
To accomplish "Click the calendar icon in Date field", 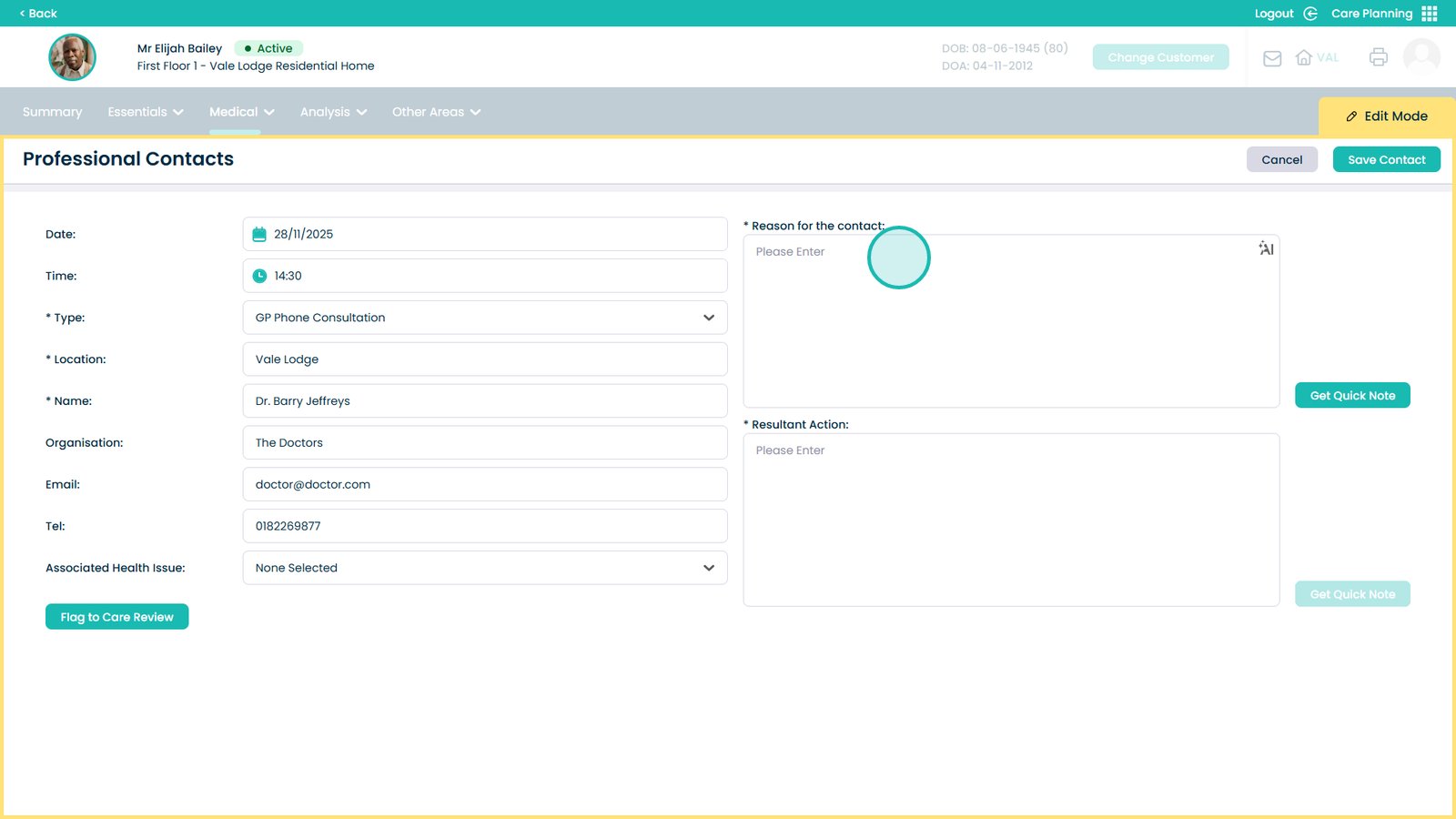I will pyautogui.click(x=259, y=235).
